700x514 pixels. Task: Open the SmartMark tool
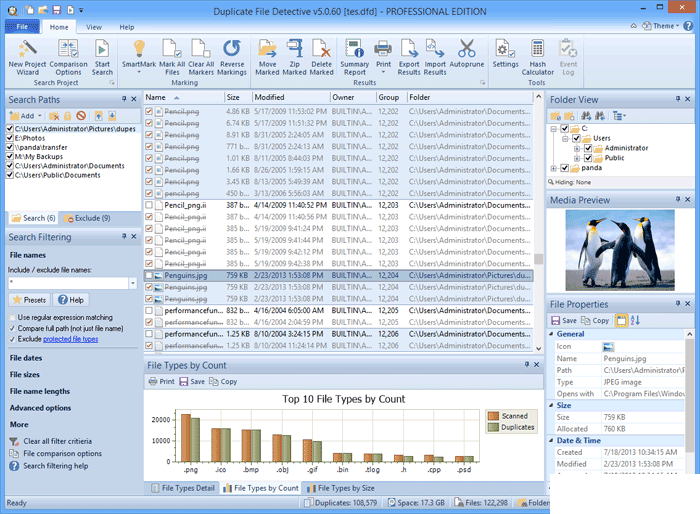coord(139,57)
